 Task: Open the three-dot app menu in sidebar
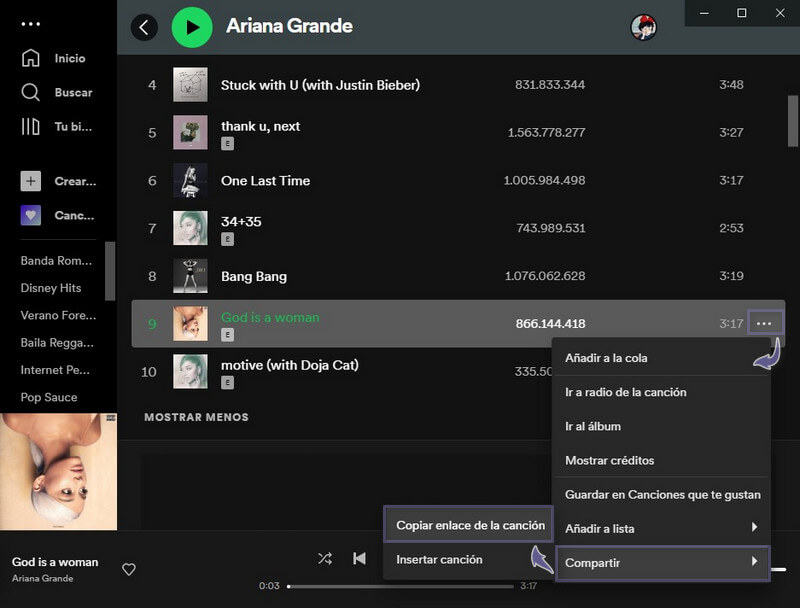[x=31, y=24]
